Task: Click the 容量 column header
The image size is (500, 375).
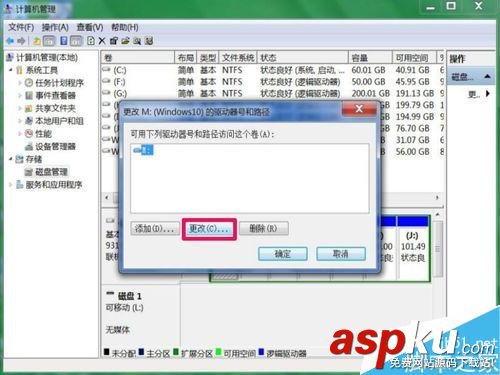Action: tap(370, 58)
